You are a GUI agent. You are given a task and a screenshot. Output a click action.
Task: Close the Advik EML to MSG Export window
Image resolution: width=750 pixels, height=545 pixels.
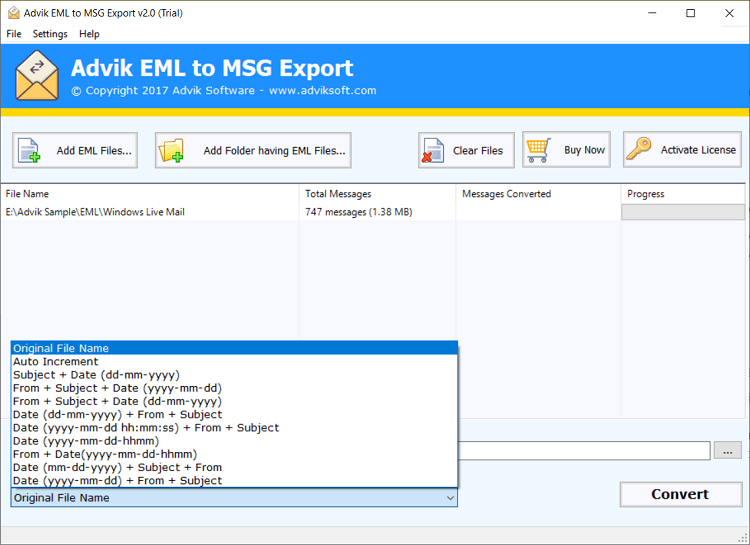pos(729,13)
